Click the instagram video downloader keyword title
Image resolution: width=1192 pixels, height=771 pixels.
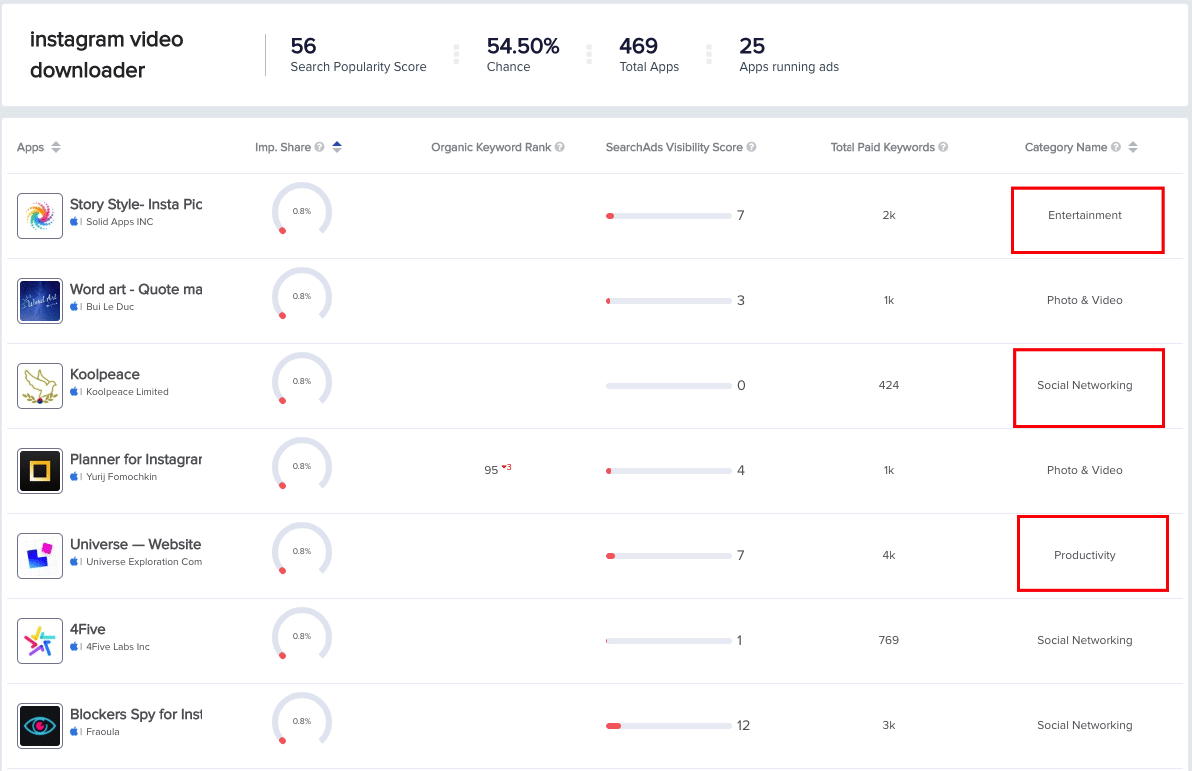pos(106,55)
